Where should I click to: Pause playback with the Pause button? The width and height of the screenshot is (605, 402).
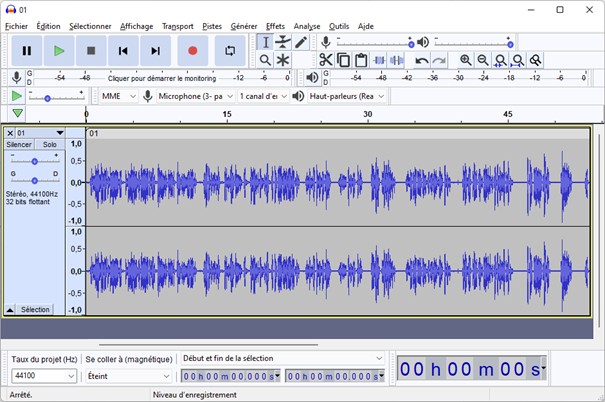click(27, 50)
